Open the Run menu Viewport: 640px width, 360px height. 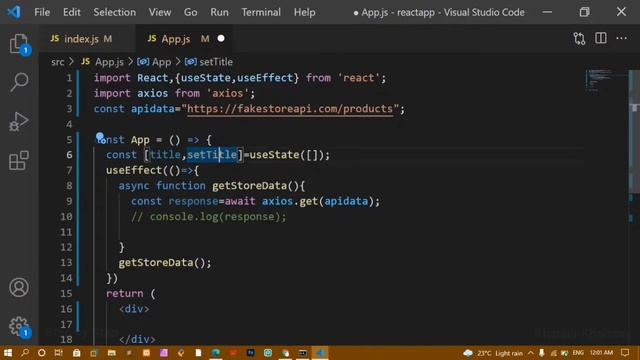(x=220, y=12)
